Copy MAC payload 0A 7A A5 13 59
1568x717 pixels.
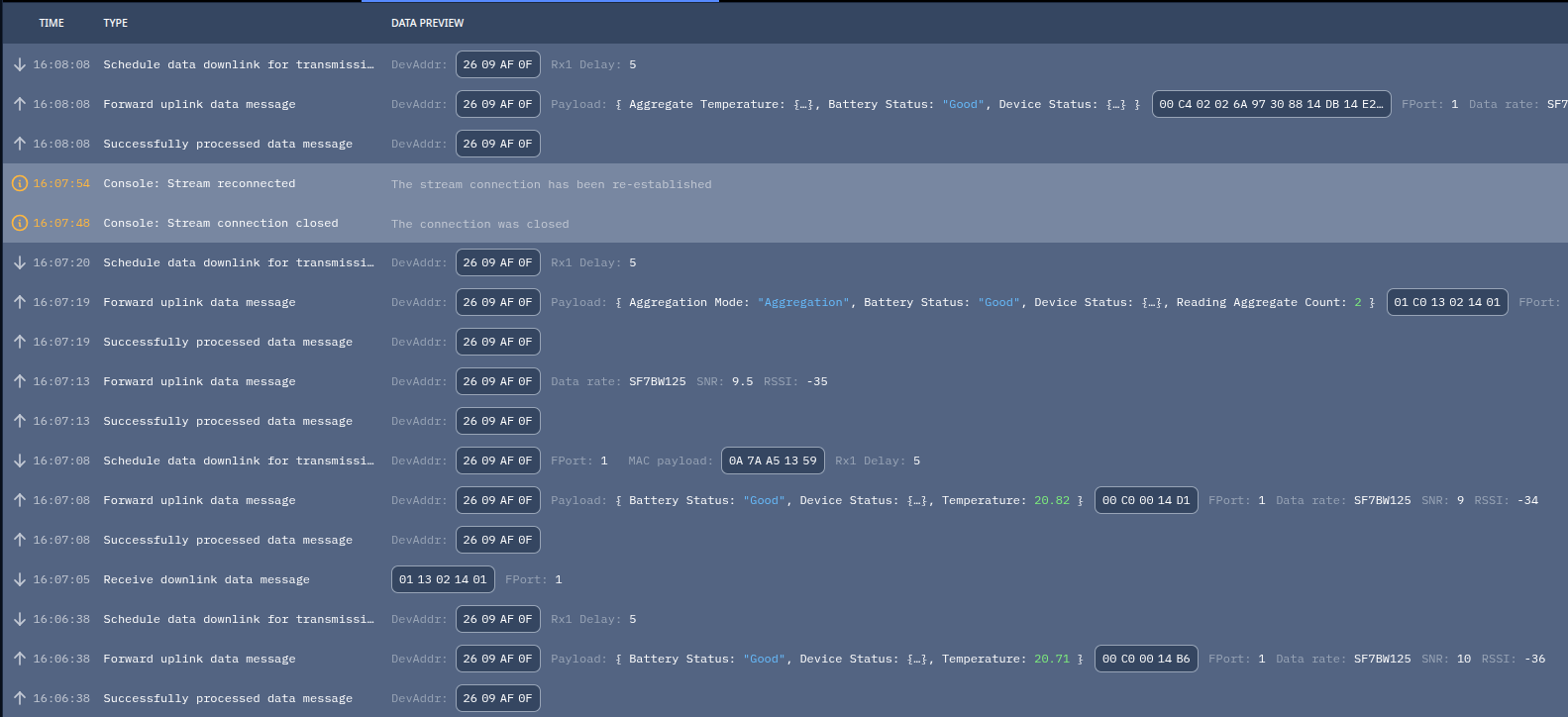(x=773, y=461)
